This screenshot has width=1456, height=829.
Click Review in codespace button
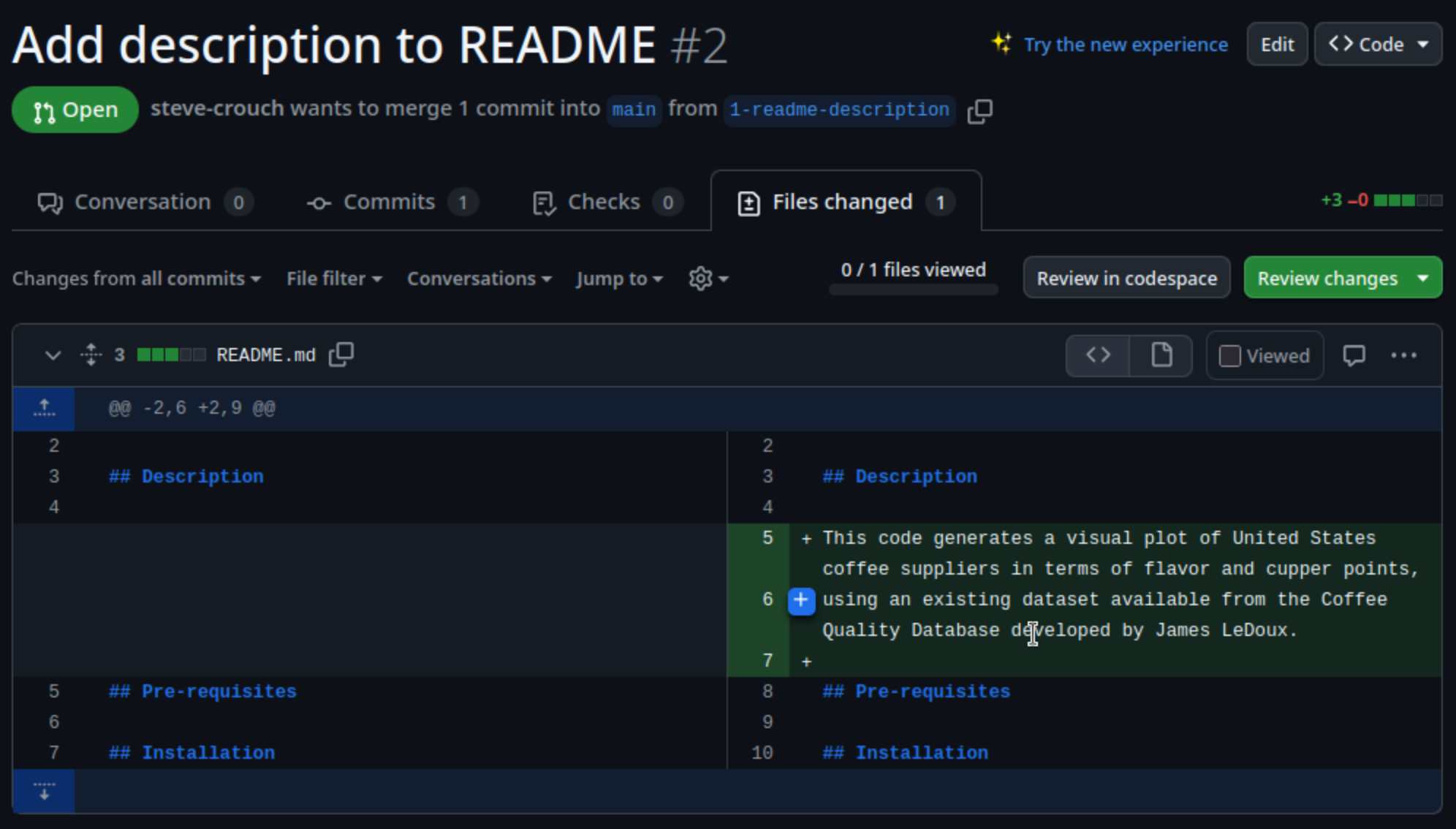point(1126,278)
